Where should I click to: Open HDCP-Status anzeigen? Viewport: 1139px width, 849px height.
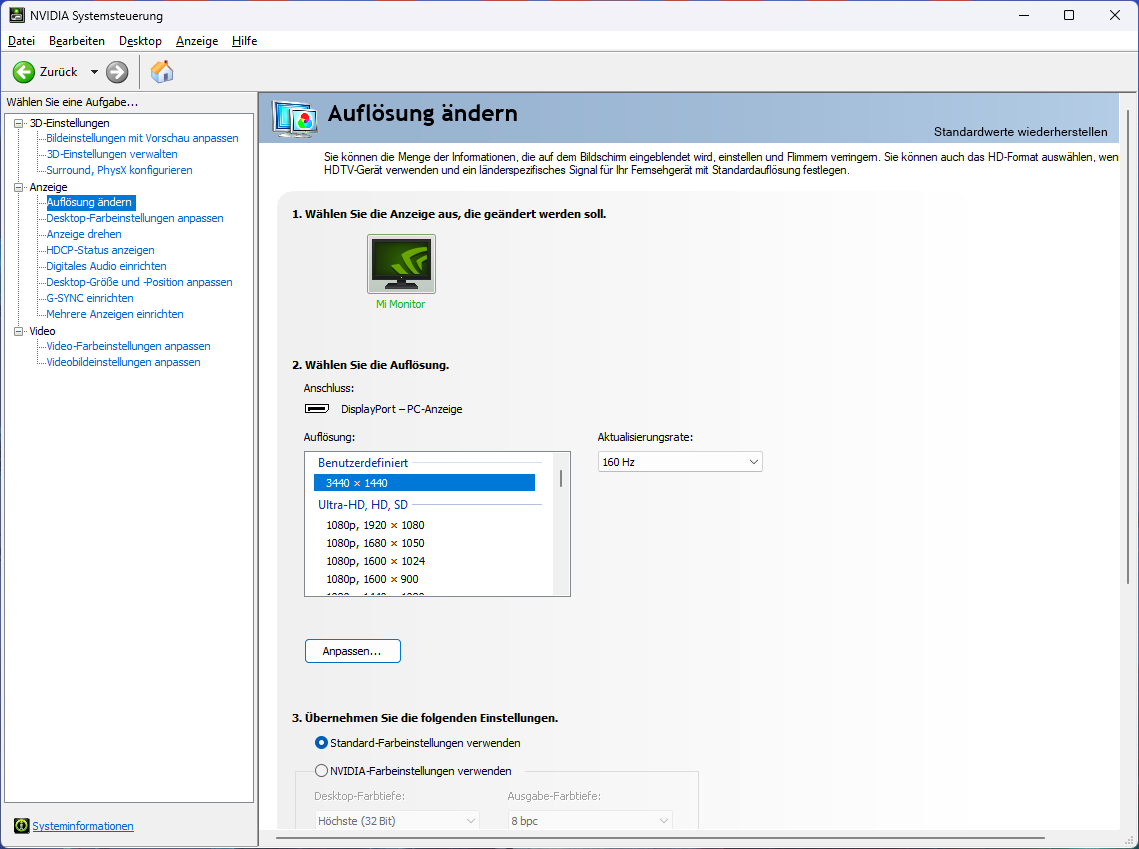[x=100, y=250]
